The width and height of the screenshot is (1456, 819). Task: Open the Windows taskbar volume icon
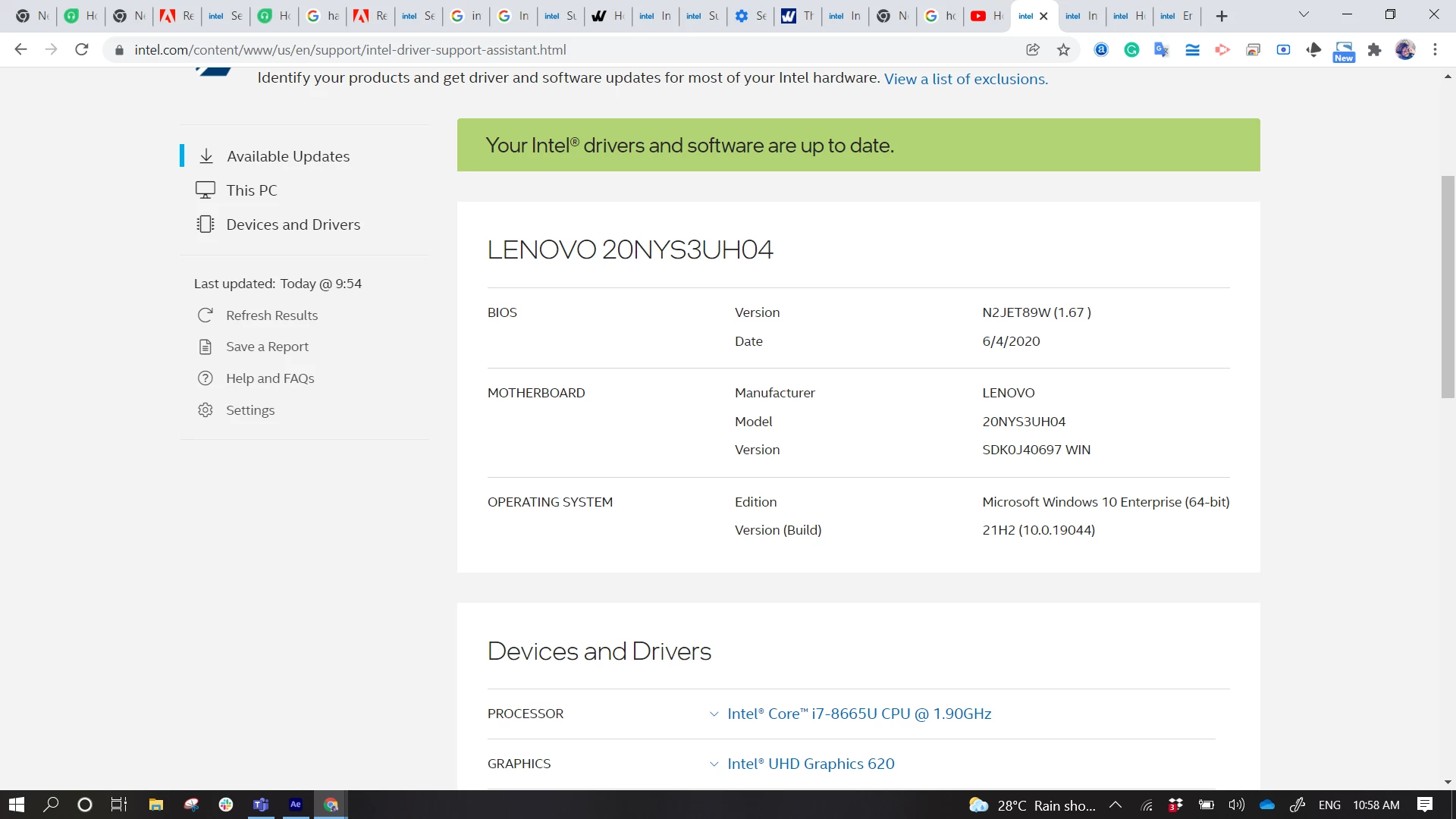[1236, 805]
